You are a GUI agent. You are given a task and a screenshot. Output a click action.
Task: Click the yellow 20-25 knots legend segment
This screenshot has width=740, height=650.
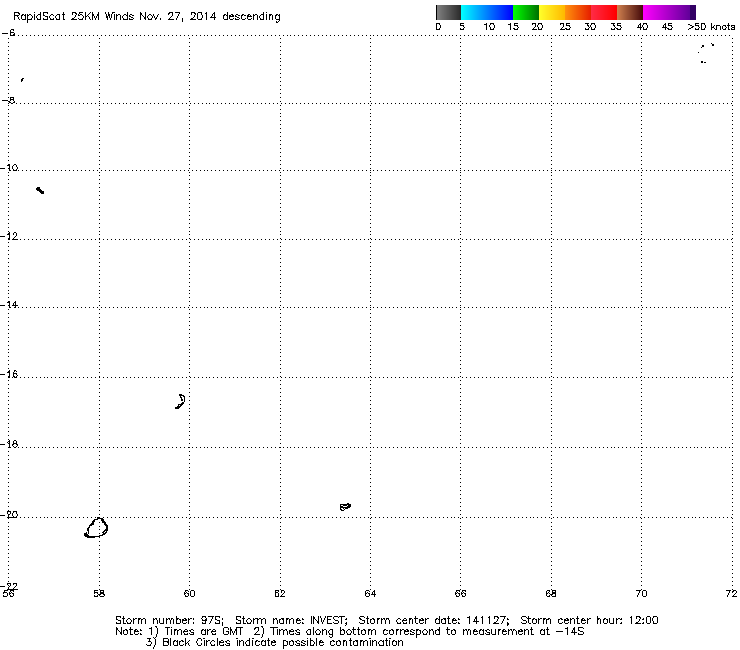552,12
